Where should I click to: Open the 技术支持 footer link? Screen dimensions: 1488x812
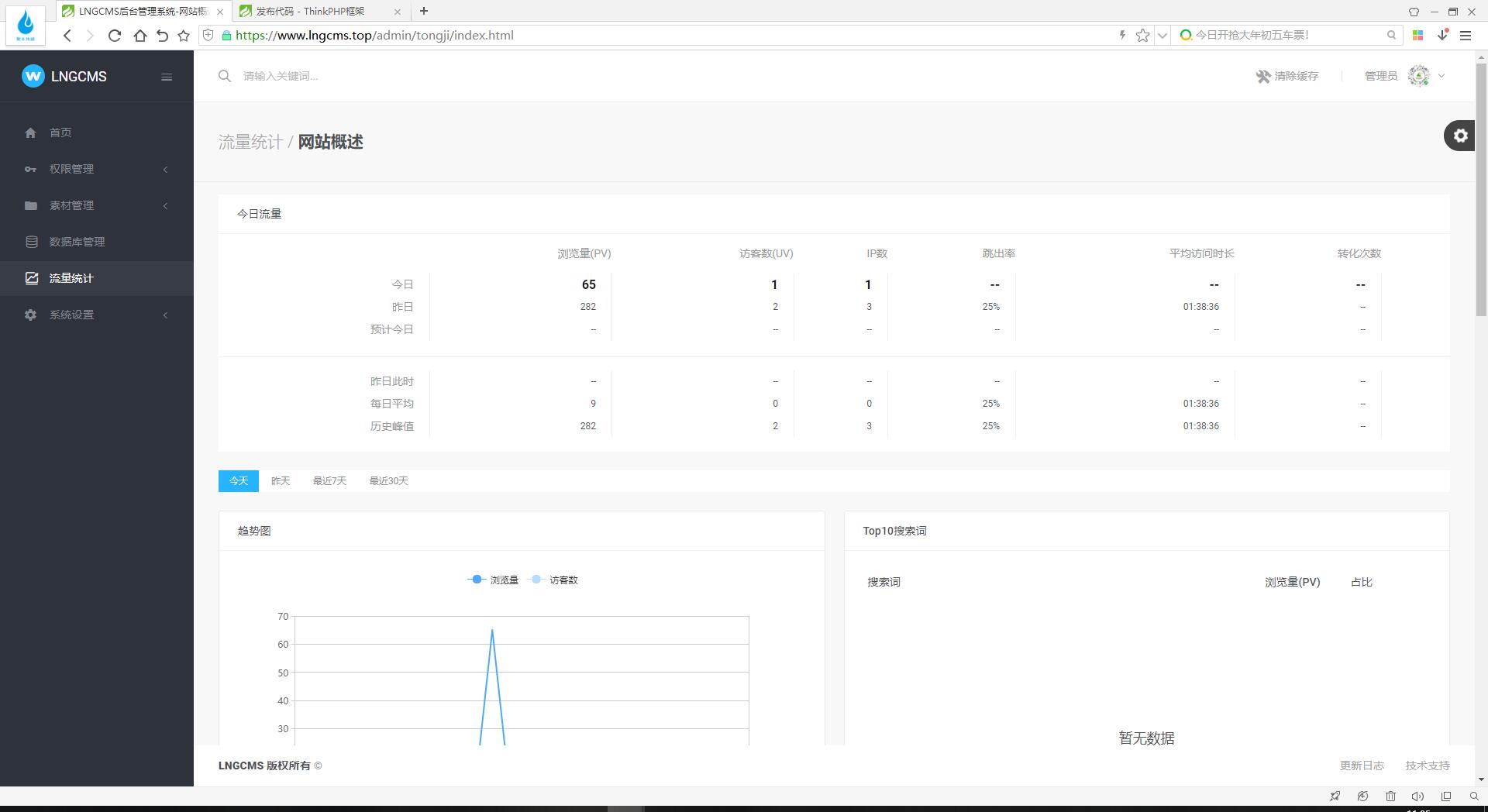(x=1428, y=766)
